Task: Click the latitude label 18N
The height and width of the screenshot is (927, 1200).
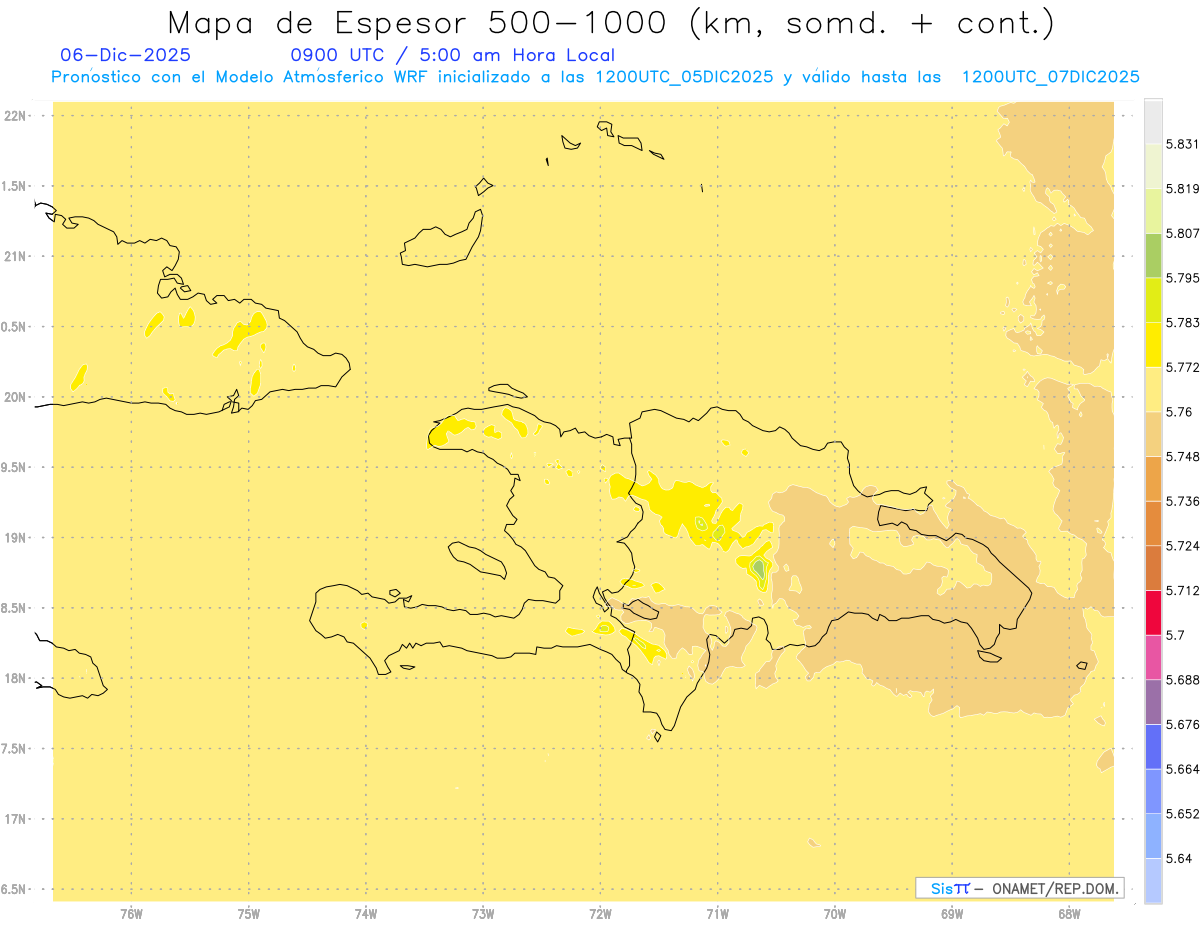Action: (x=15, y=678)
